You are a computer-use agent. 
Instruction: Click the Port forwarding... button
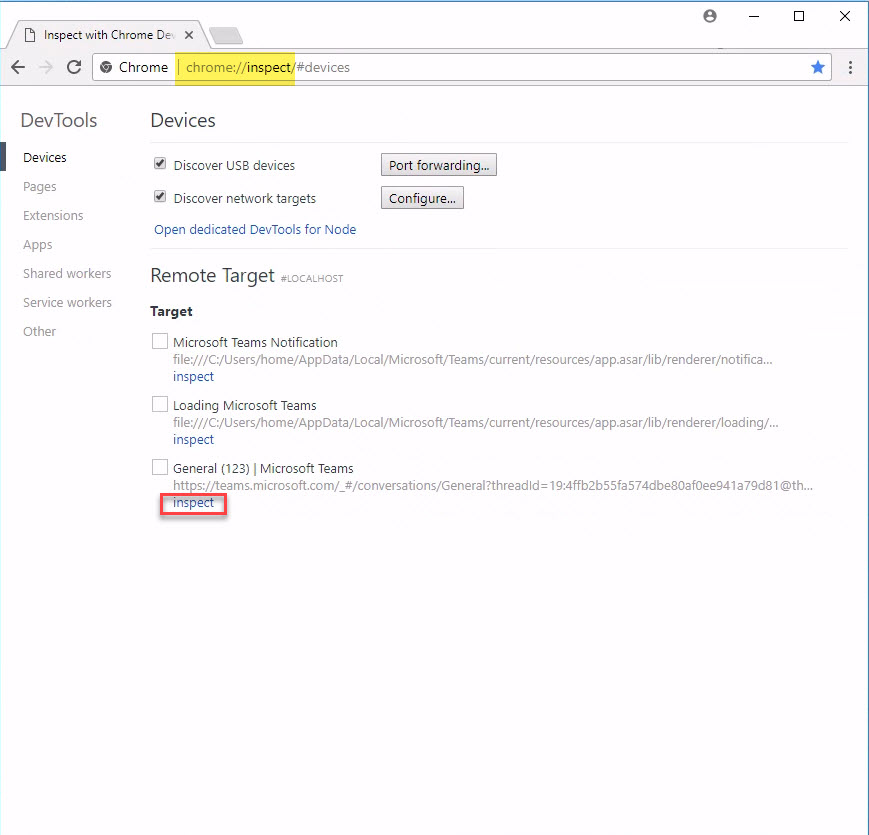(x=439, y=165)
